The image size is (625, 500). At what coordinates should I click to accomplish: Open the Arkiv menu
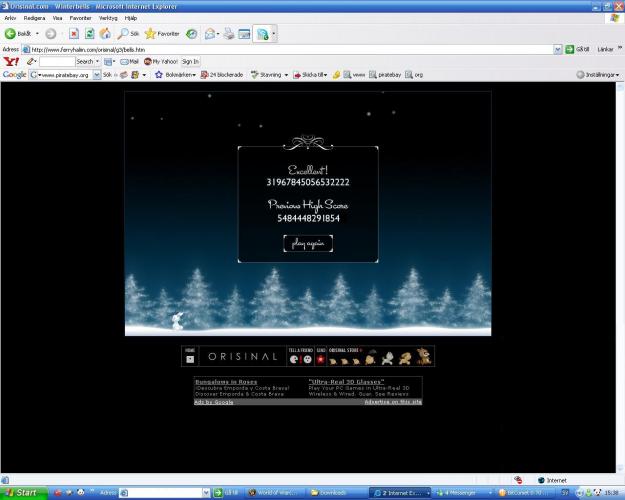point(12,18)
